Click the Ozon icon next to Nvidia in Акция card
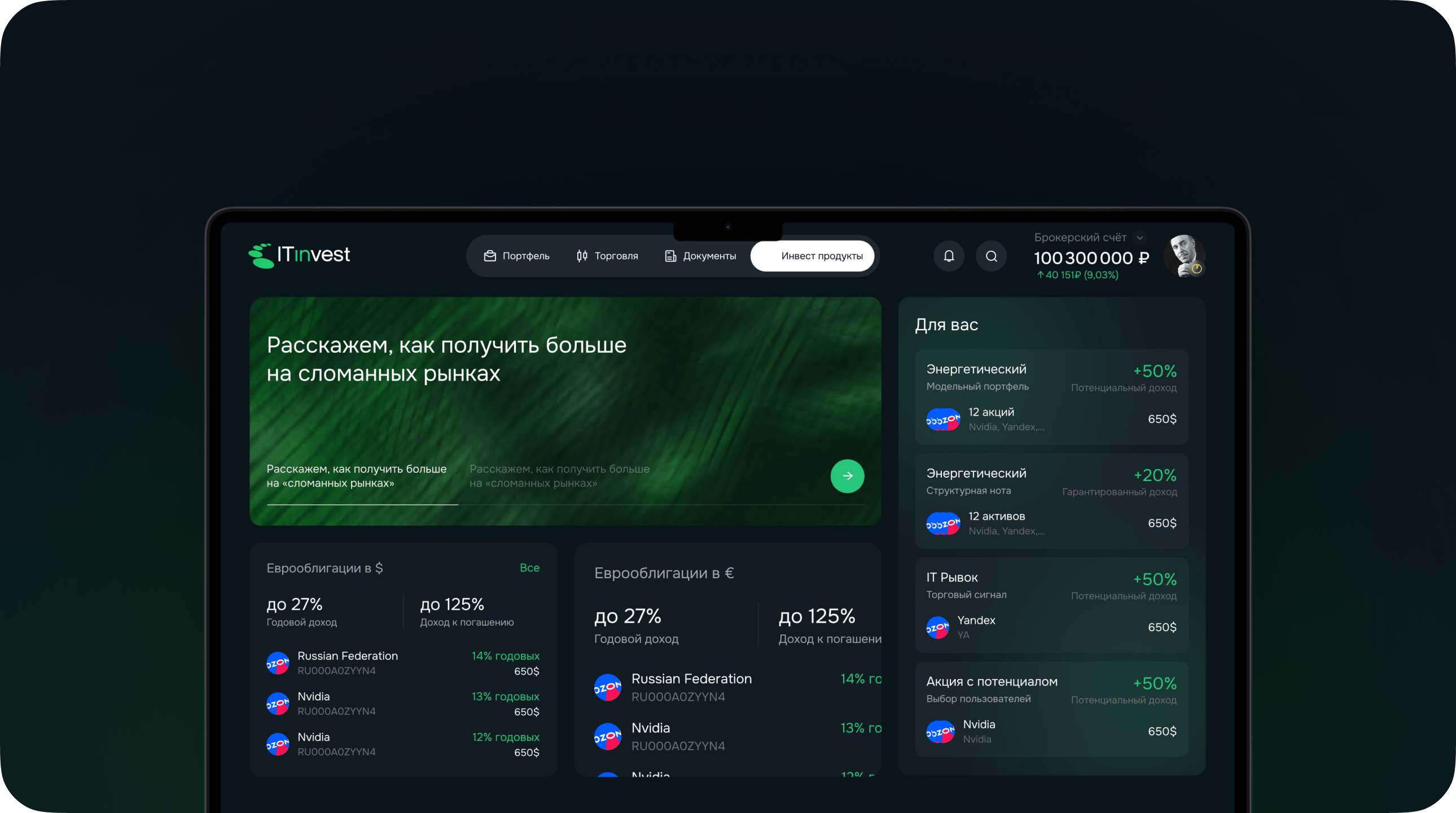The height and width of the screenshot is (813, 1456). click(941, 732)
